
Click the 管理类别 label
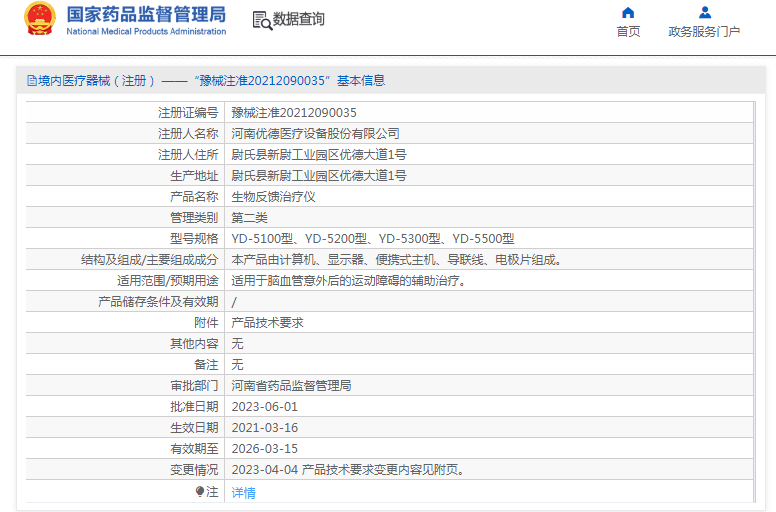194,218
